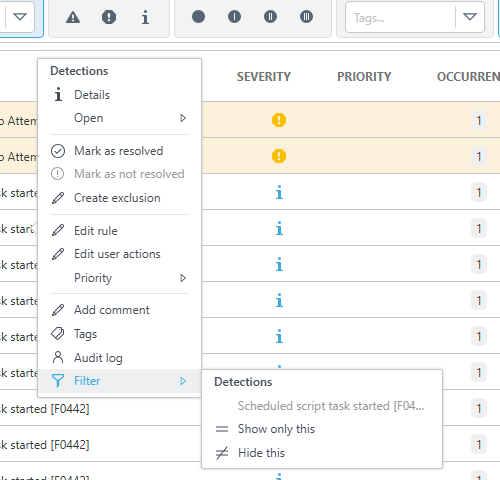Select the double-bar priority filter icon
The height and width of the screenshot is (480, 500).
pos(270,17)
